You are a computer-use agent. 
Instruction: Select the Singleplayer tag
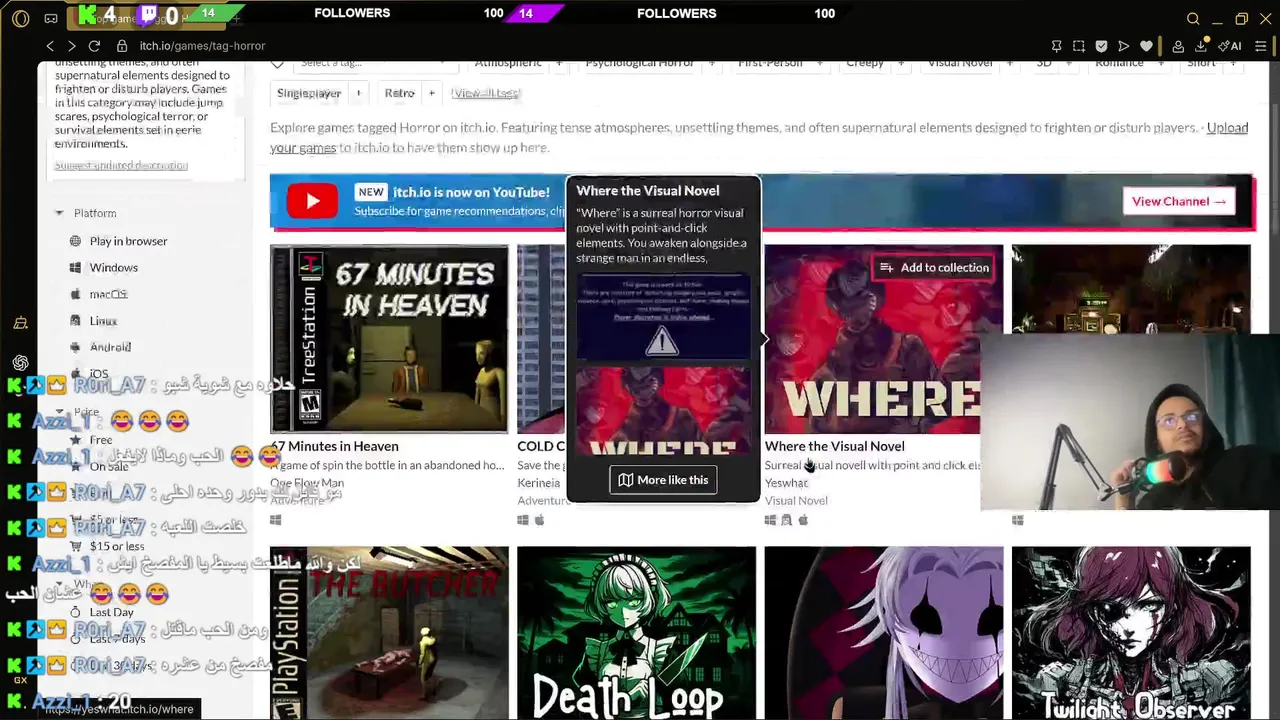pyautogui.click(x=309, y=93)
